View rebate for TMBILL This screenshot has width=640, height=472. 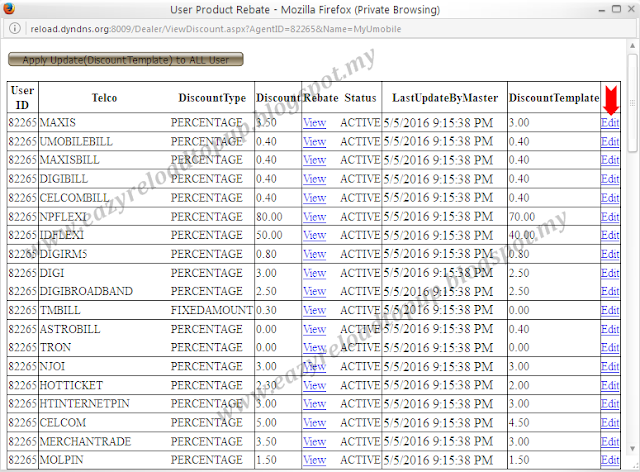314,310
